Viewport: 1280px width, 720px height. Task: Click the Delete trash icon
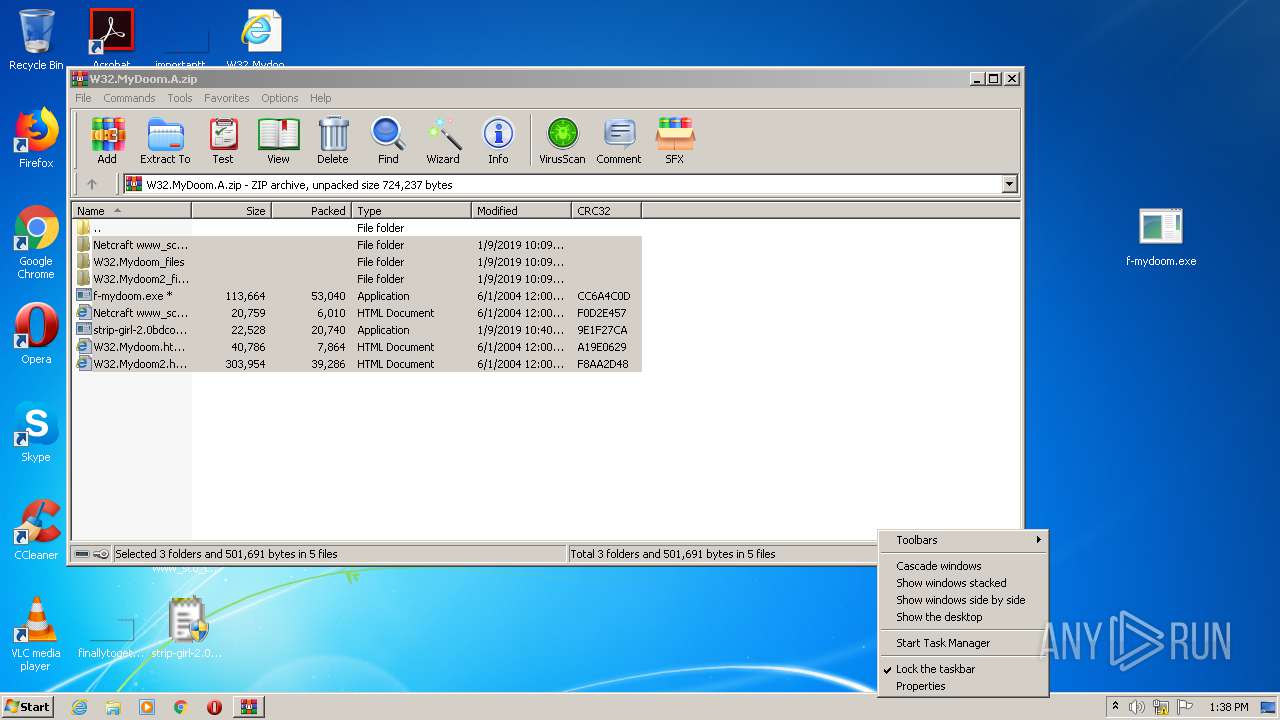pos(333,140)
